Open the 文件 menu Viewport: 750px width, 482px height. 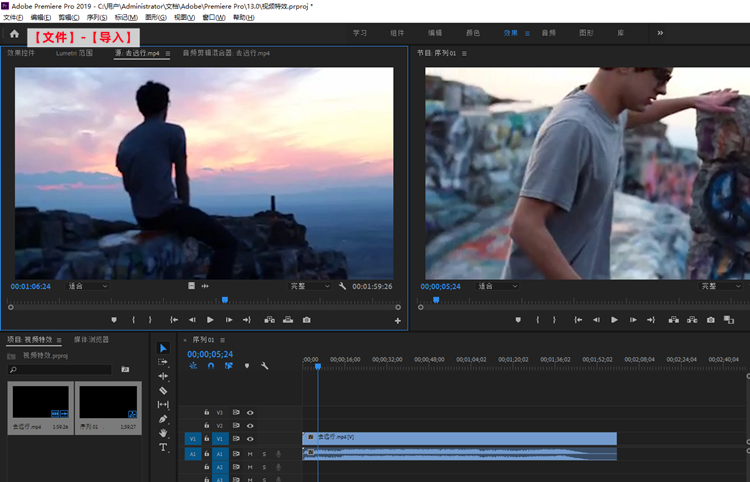tap(12, 18)
